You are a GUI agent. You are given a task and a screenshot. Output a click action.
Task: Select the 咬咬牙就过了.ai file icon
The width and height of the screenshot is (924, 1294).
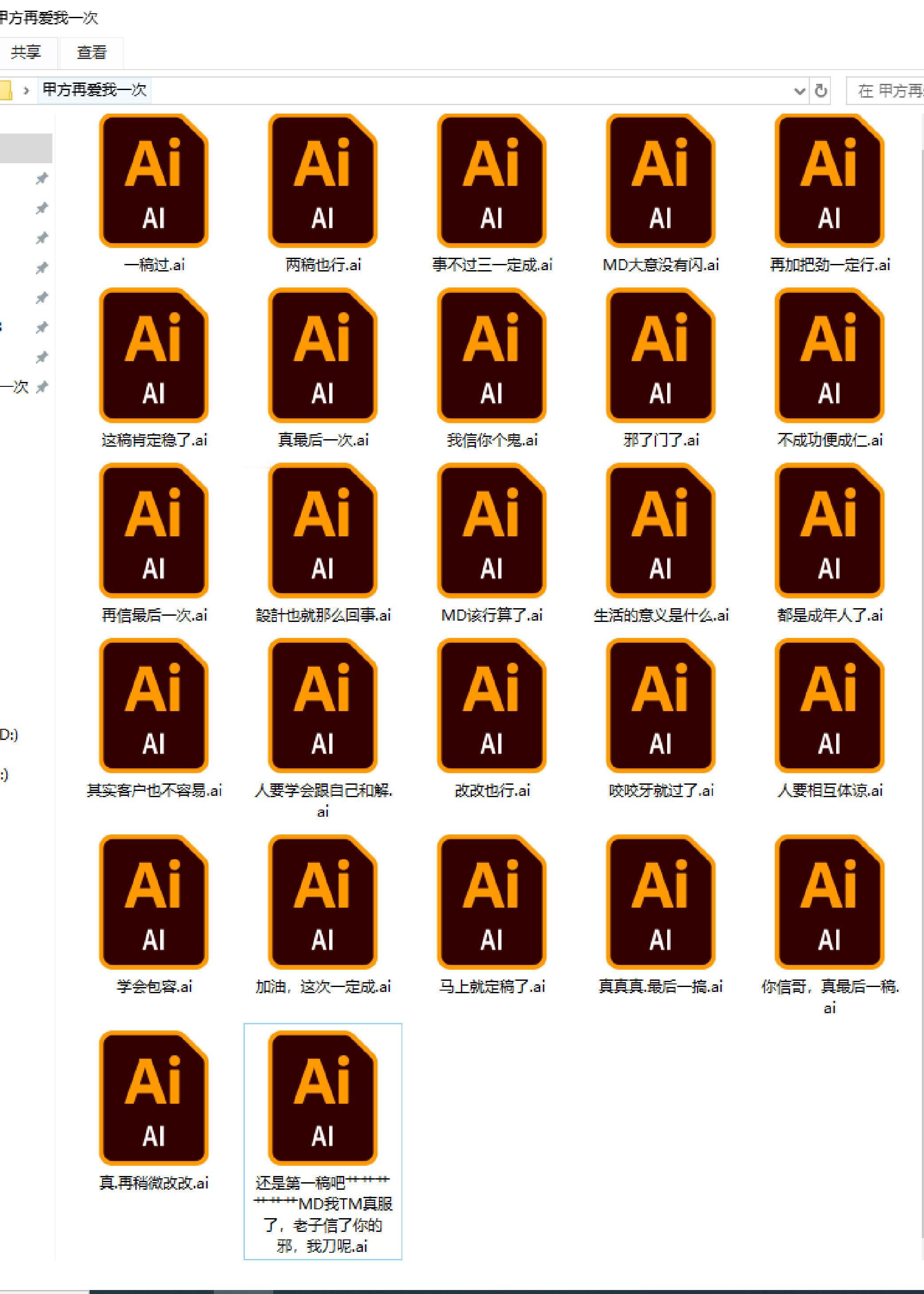point(661,706)
